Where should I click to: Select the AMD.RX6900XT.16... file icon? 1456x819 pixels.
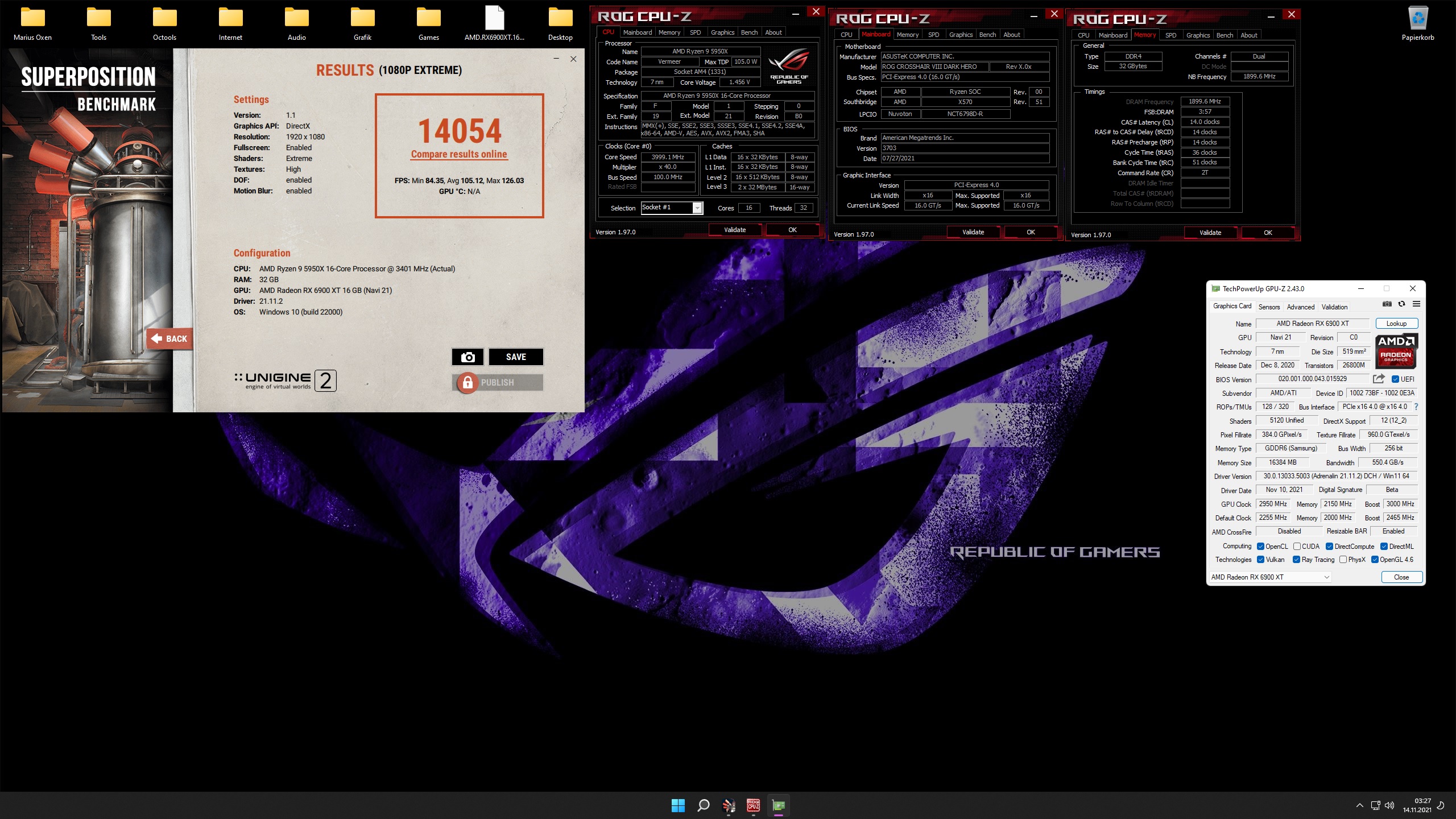(x=494, y=23)
